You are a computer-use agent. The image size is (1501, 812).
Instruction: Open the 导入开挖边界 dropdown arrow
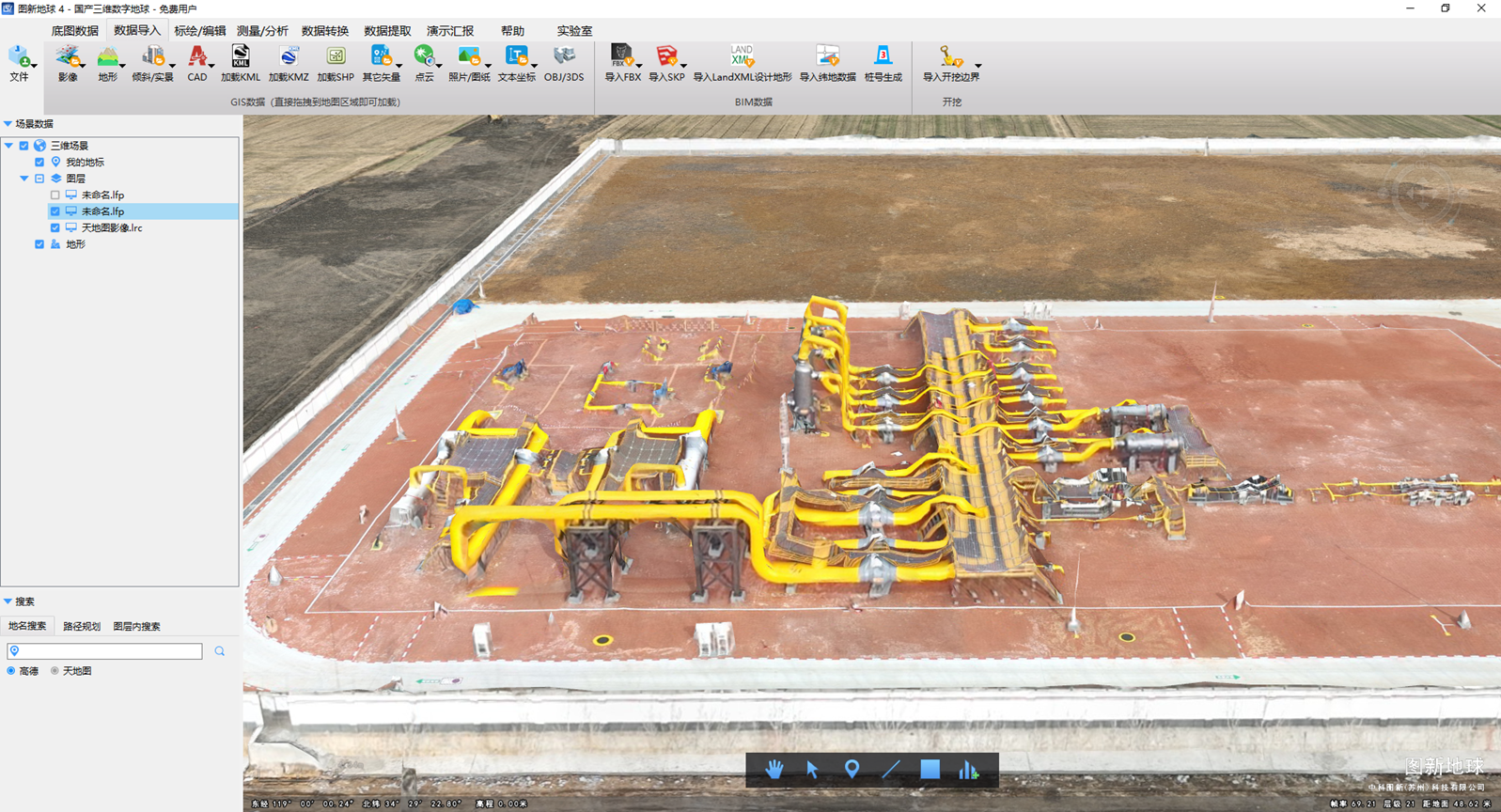978,66
